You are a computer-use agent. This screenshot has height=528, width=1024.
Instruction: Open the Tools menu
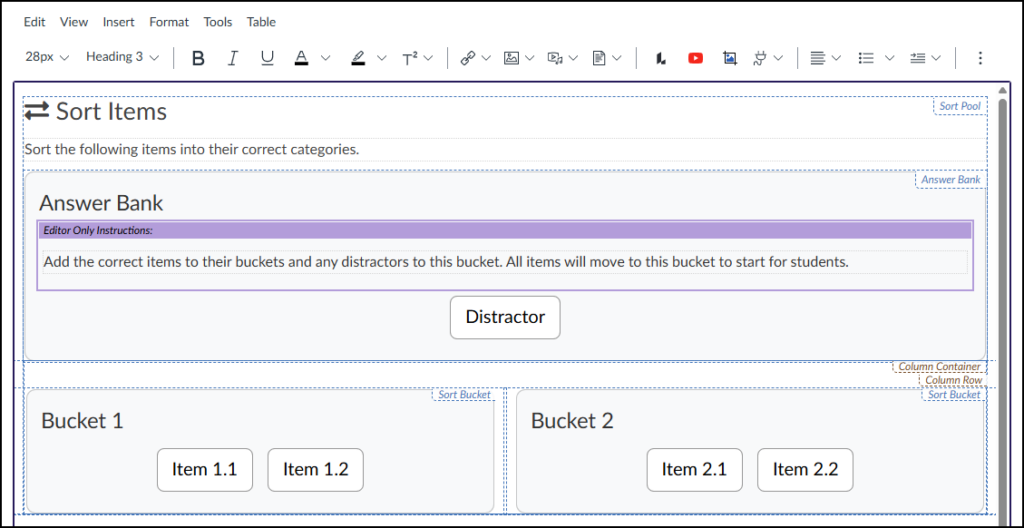tap(217, 22)
